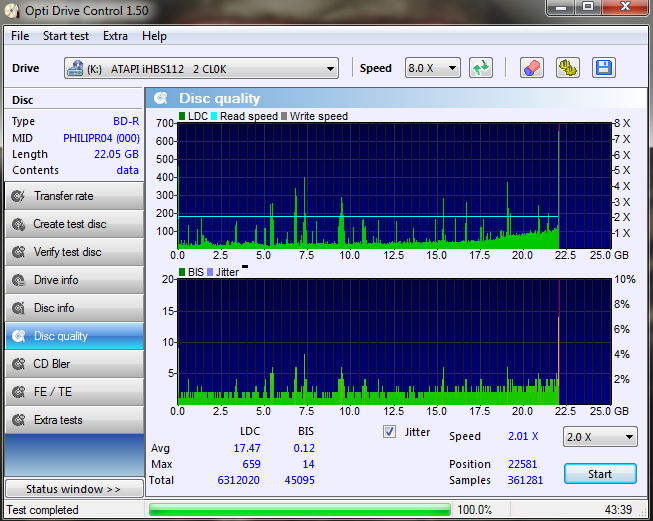Open Extra tests page

point(74,420)
